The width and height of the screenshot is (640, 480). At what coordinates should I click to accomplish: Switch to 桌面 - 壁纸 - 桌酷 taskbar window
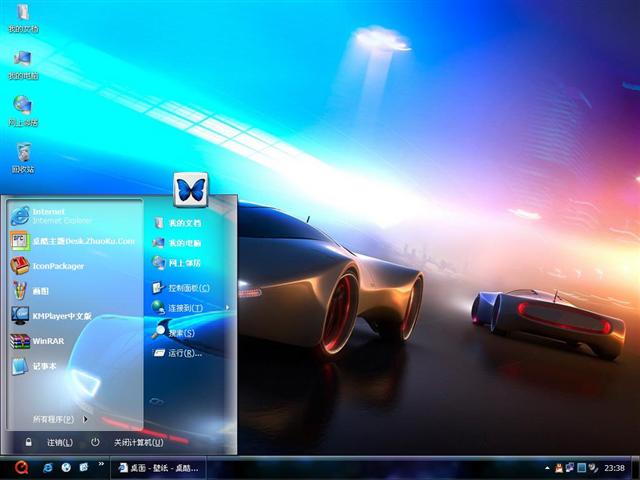pos(158,468)
